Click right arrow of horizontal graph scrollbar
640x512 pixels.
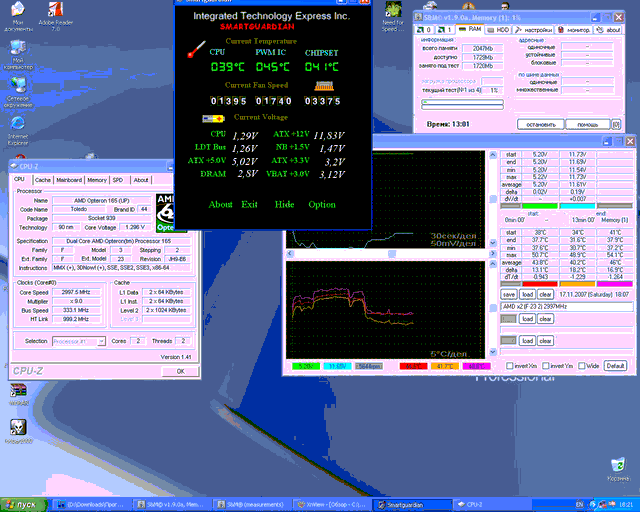click(493, 254)
